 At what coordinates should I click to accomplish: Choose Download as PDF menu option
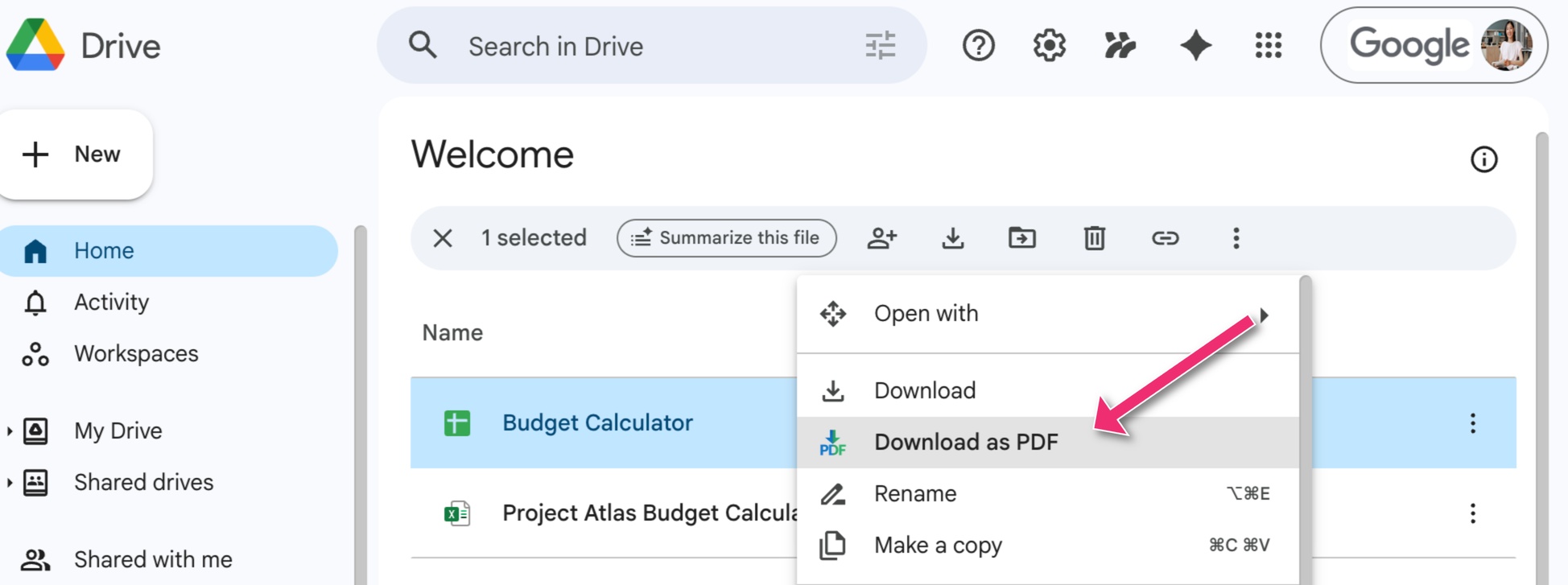966,442
